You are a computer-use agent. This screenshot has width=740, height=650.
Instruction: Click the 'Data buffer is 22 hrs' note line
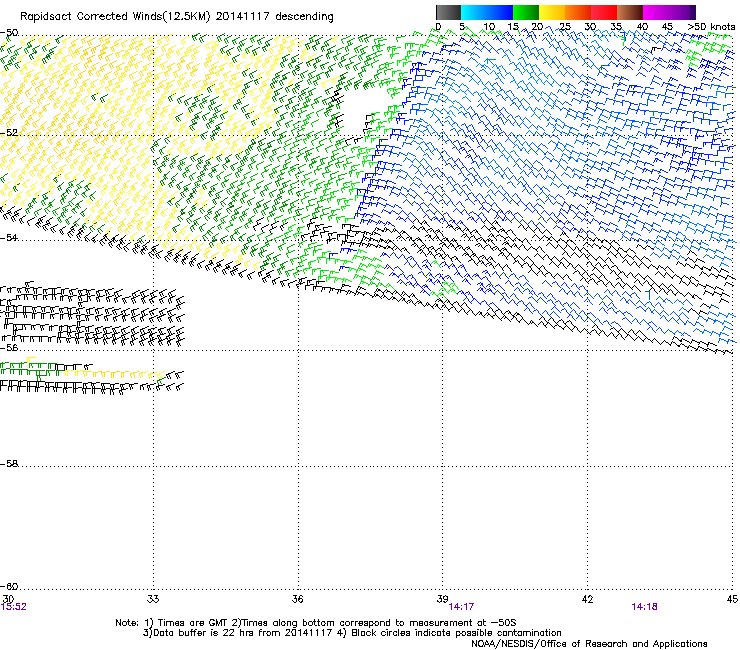(352, 633)
